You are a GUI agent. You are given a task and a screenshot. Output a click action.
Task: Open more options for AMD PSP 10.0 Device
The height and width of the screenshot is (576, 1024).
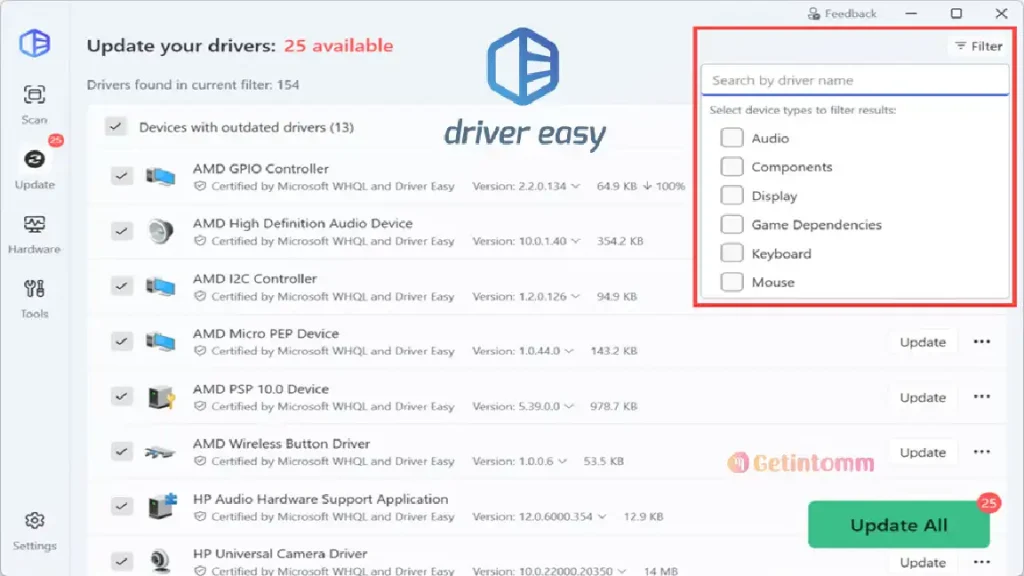[x=982, y=396]
